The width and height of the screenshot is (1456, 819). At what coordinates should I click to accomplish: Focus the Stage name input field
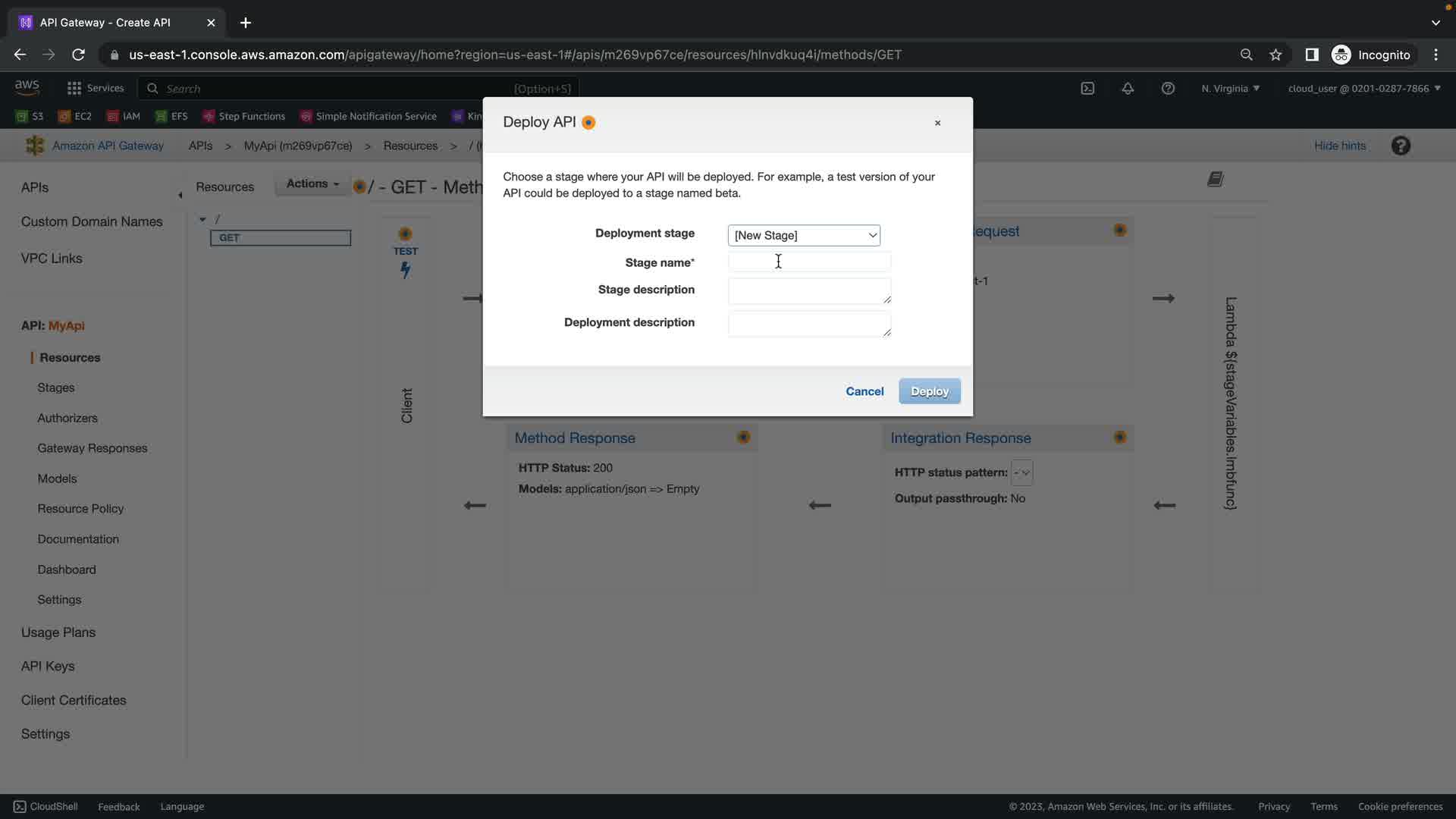coord(809,262)
